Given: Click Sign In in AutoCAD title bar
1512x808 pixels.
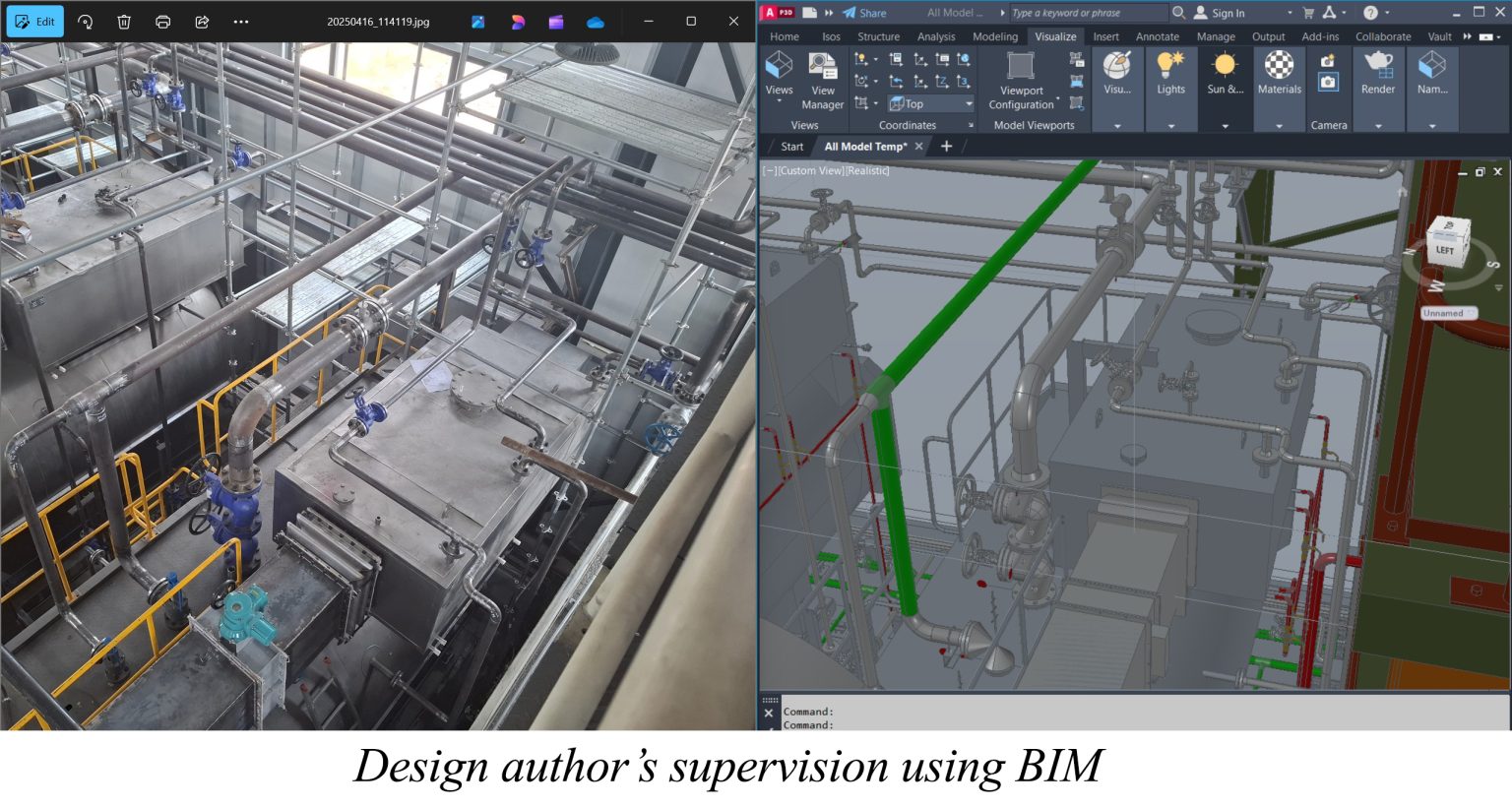Looking at the screenshot, I should coord(1220,13).
